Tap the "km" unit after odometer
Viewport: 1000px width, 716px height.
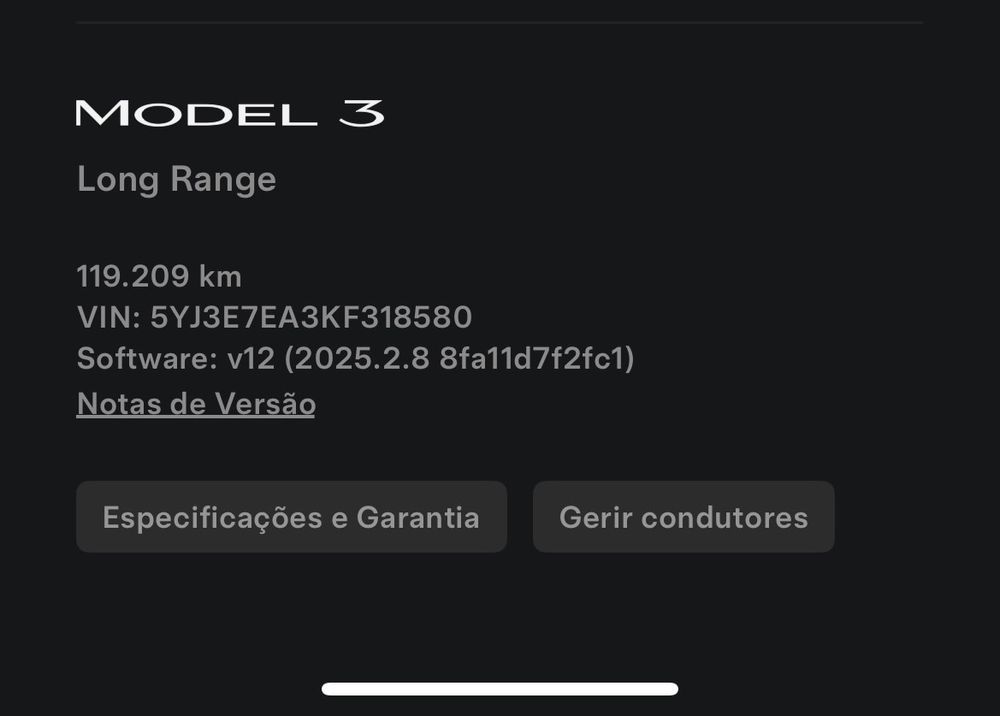point(220,276)
